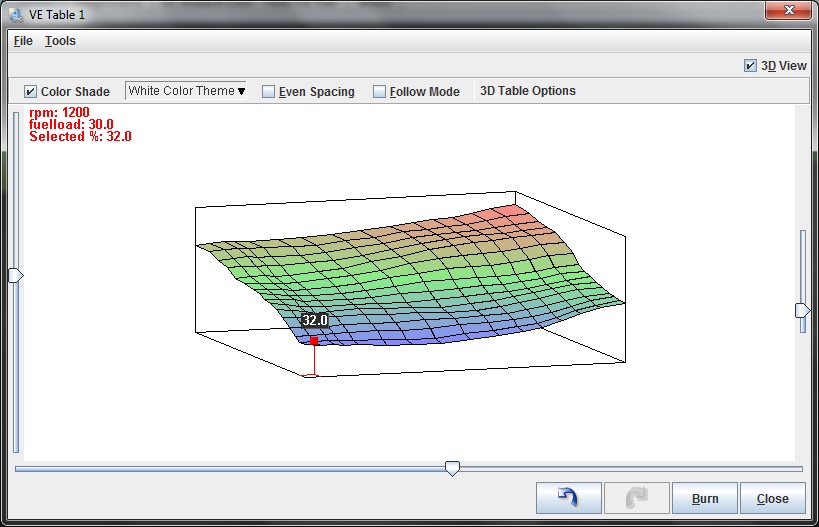
Task: Open the File menu
Action: [x=23, y=41]
